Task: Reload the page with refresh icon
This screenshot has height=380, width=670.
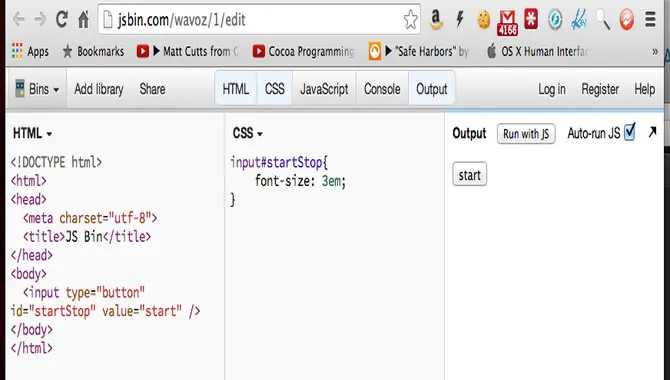Action: 62,19
